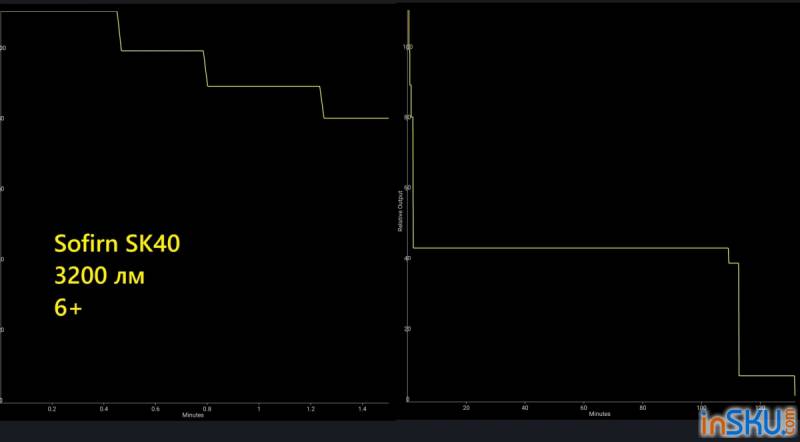Click the Minutes label under left chart
Screen dimensions: 800x442
coord(193,415)
